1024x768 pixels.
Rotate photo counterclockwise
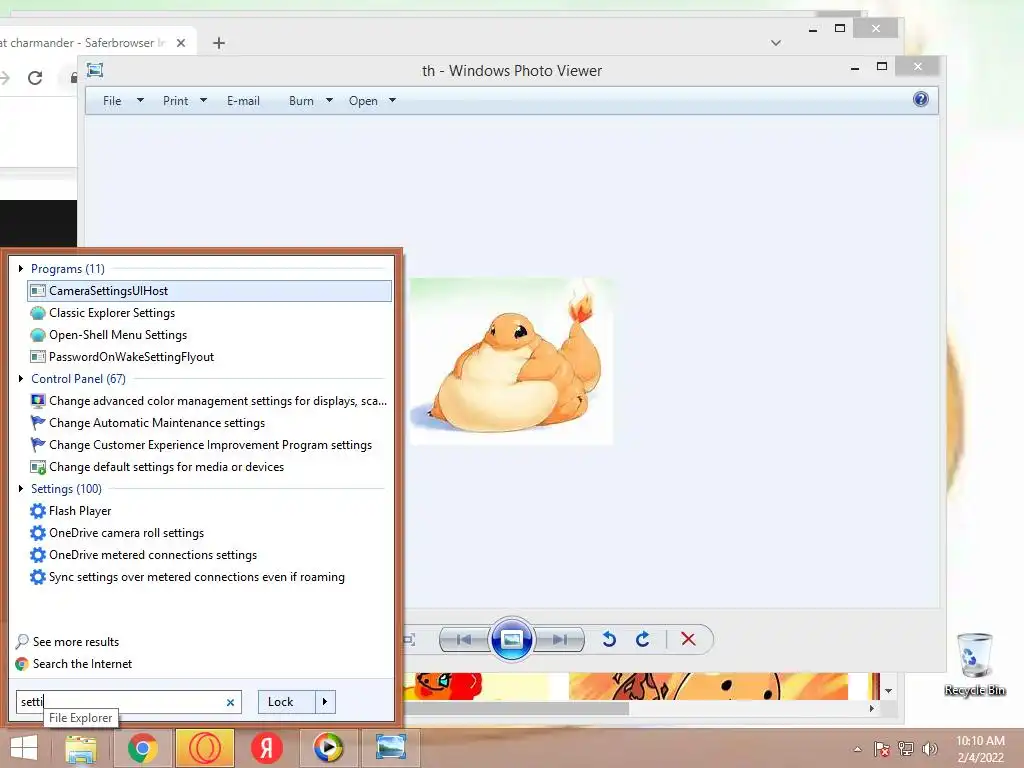tap(609, 639)
